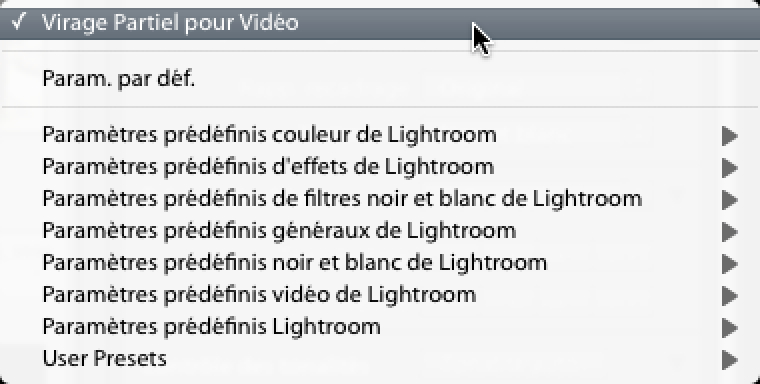Open Paramètres prédéfinis généraux de Lightroom
This screenshot has height=384, width=760.
[380, 231]
